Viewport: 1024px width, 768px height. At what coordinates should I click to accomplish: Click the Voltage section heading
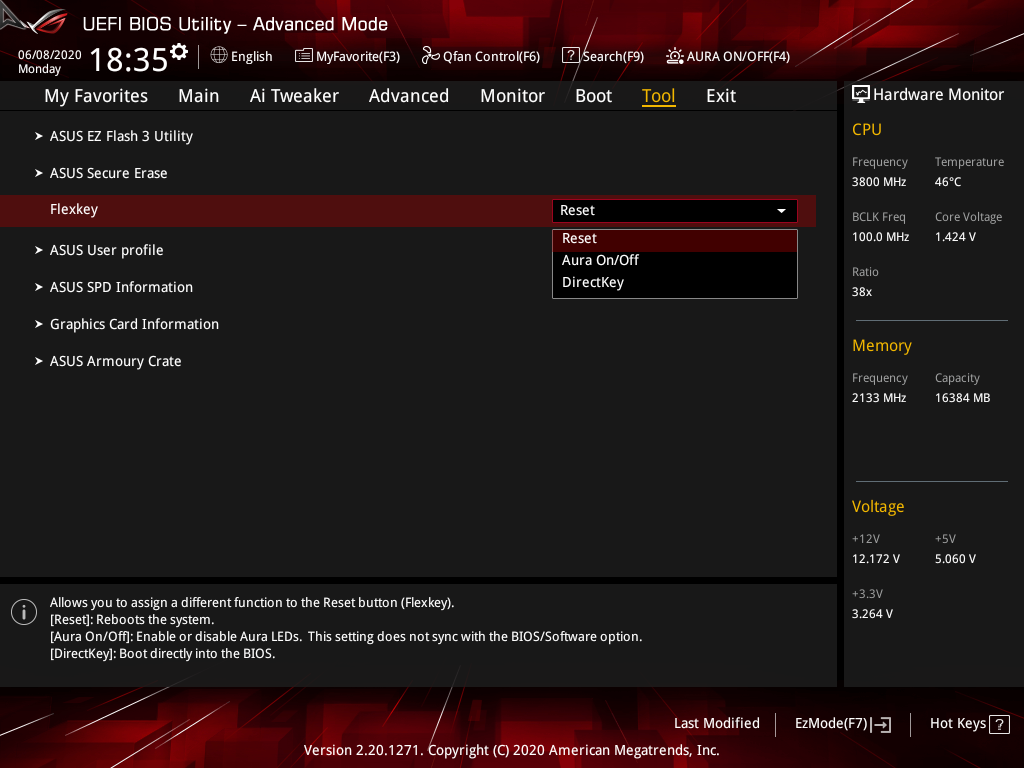(878, 507)
